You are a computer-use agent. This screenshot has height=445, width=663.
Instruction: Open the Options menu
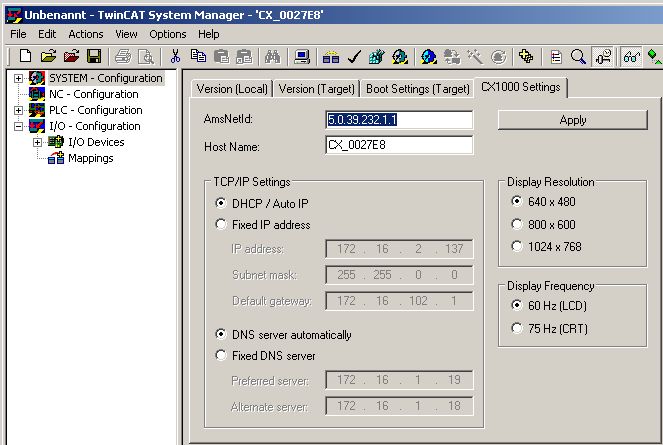[x=167, y=34]
